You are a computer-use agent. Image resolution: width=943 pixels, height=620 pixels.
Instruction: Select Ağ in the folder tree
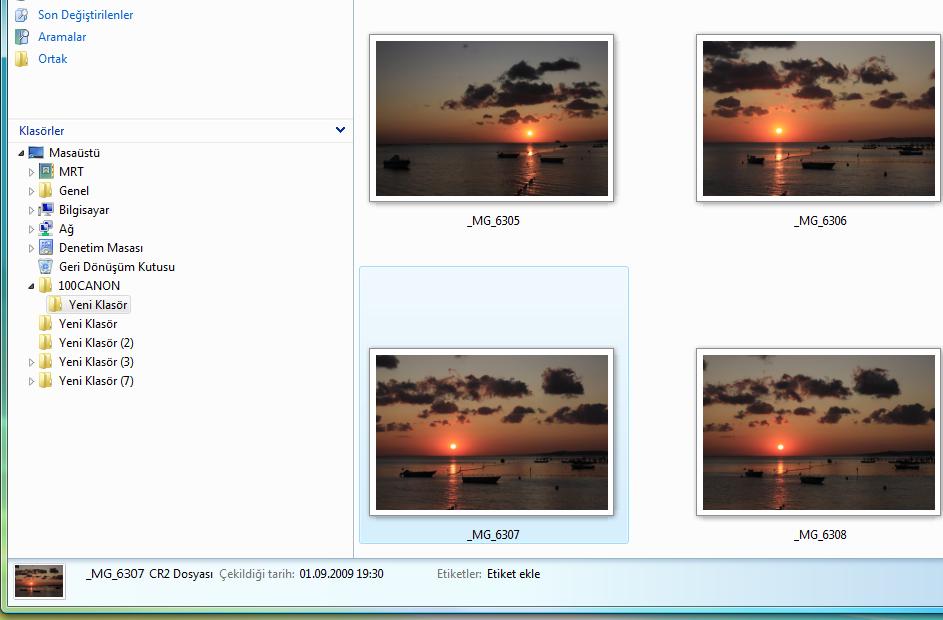click(66, 229)
